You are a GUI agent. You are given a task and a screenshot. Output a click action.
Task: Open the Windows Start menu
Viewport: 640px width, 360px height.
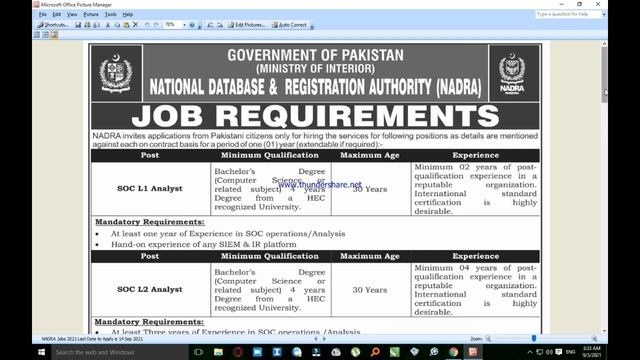[x=42, y=352]
